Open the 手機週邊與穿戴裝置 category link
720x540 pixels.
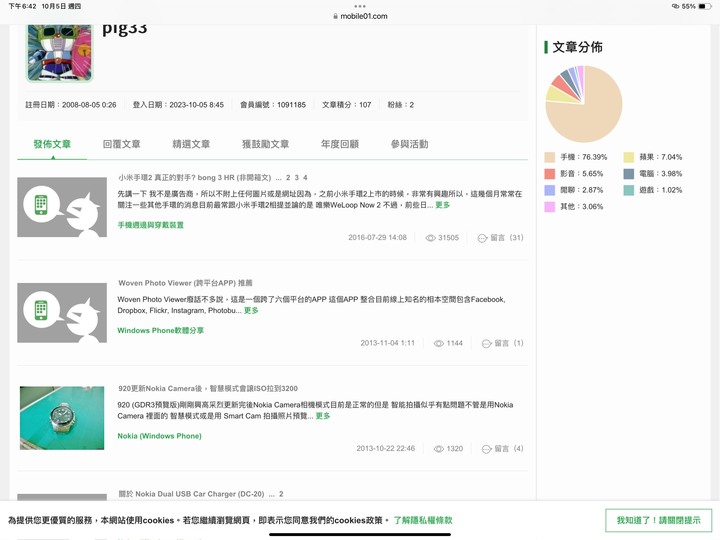[x=151, y=225]
